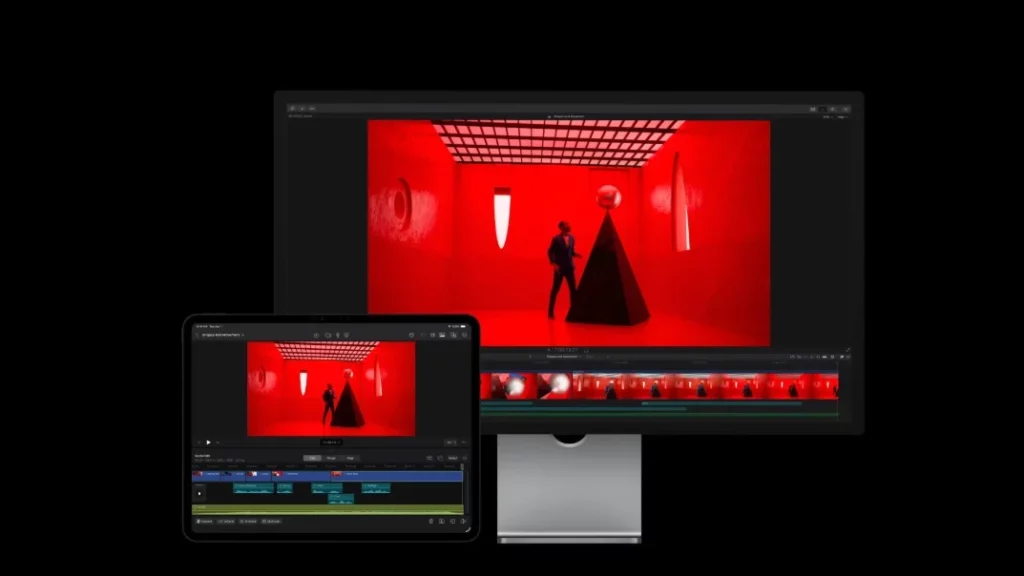
Task: Toggle the square jog wheel button beside iPad timeline
Action: point(199,494)
